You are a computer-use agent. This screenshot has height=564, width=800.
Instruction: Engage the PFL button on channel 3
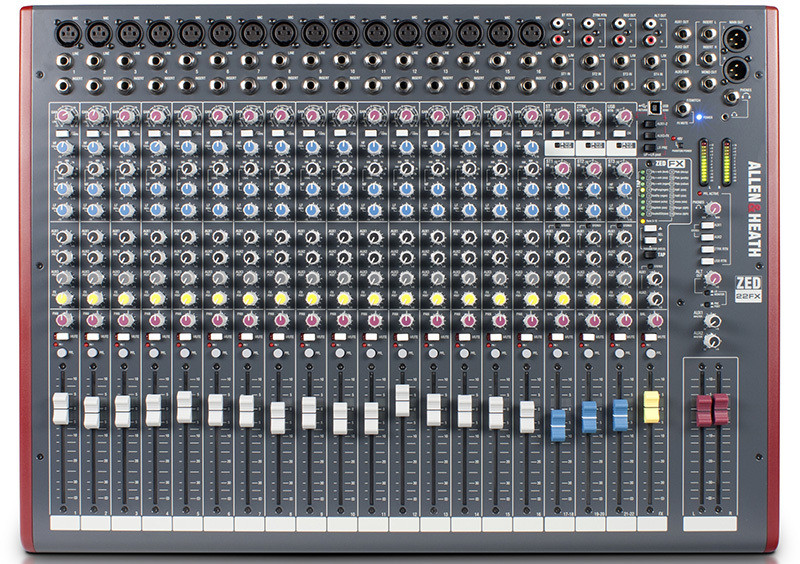(x=123, y=353)
